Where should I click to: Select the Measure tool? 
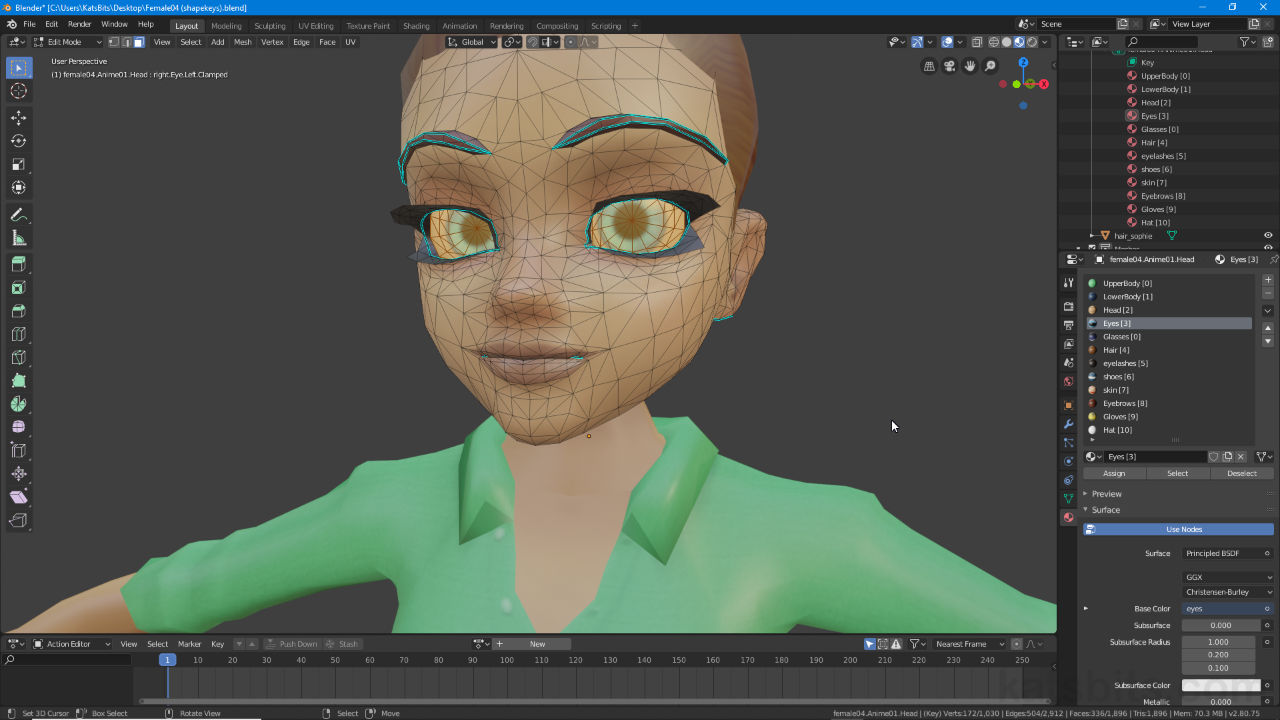click(18, 238)
